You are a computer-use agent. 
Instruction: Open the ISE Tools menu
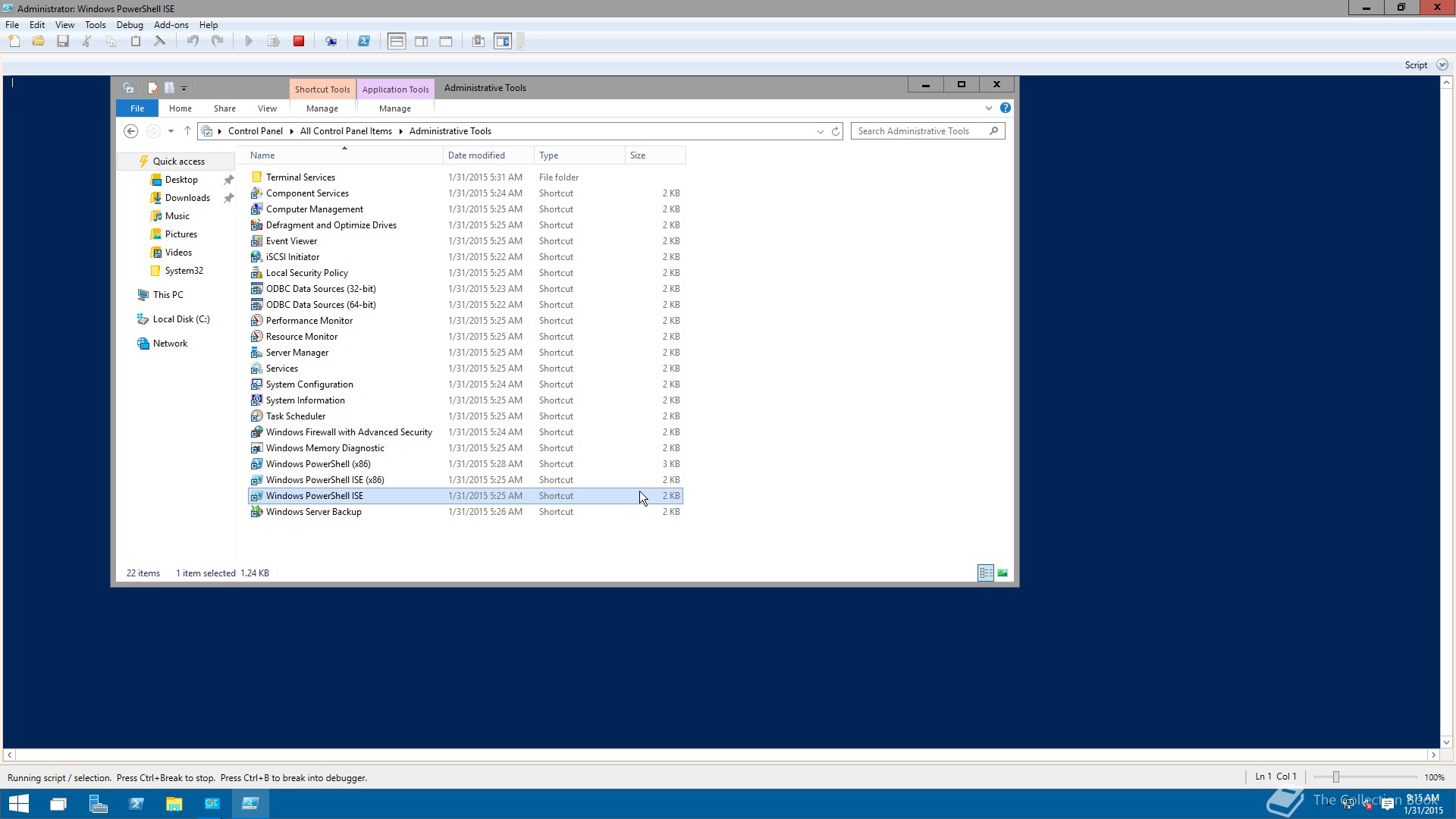point(96,25)
